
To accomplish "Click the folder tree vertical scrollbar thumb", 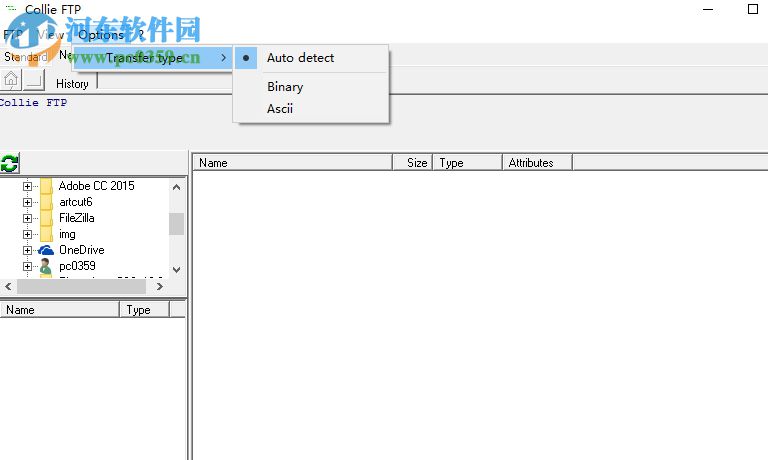I will click(176, 224).
